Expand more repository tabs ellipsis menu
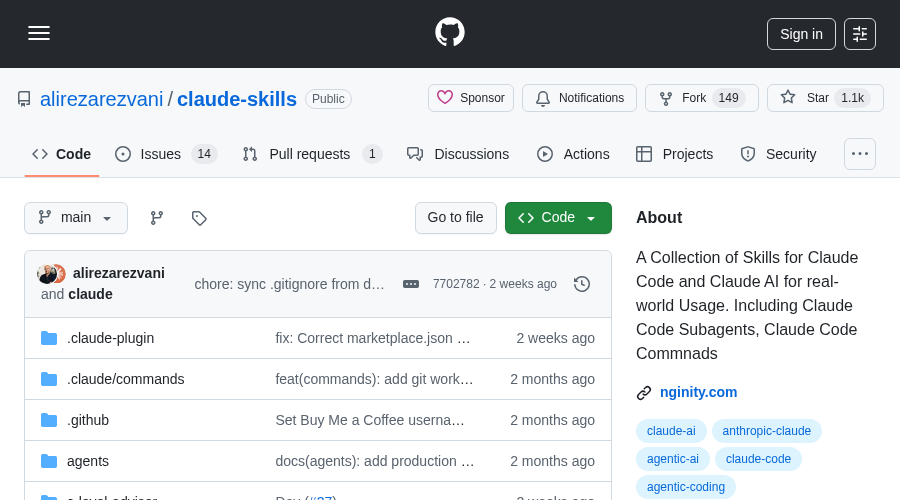The image size is (900, 500). coord(860,154)
